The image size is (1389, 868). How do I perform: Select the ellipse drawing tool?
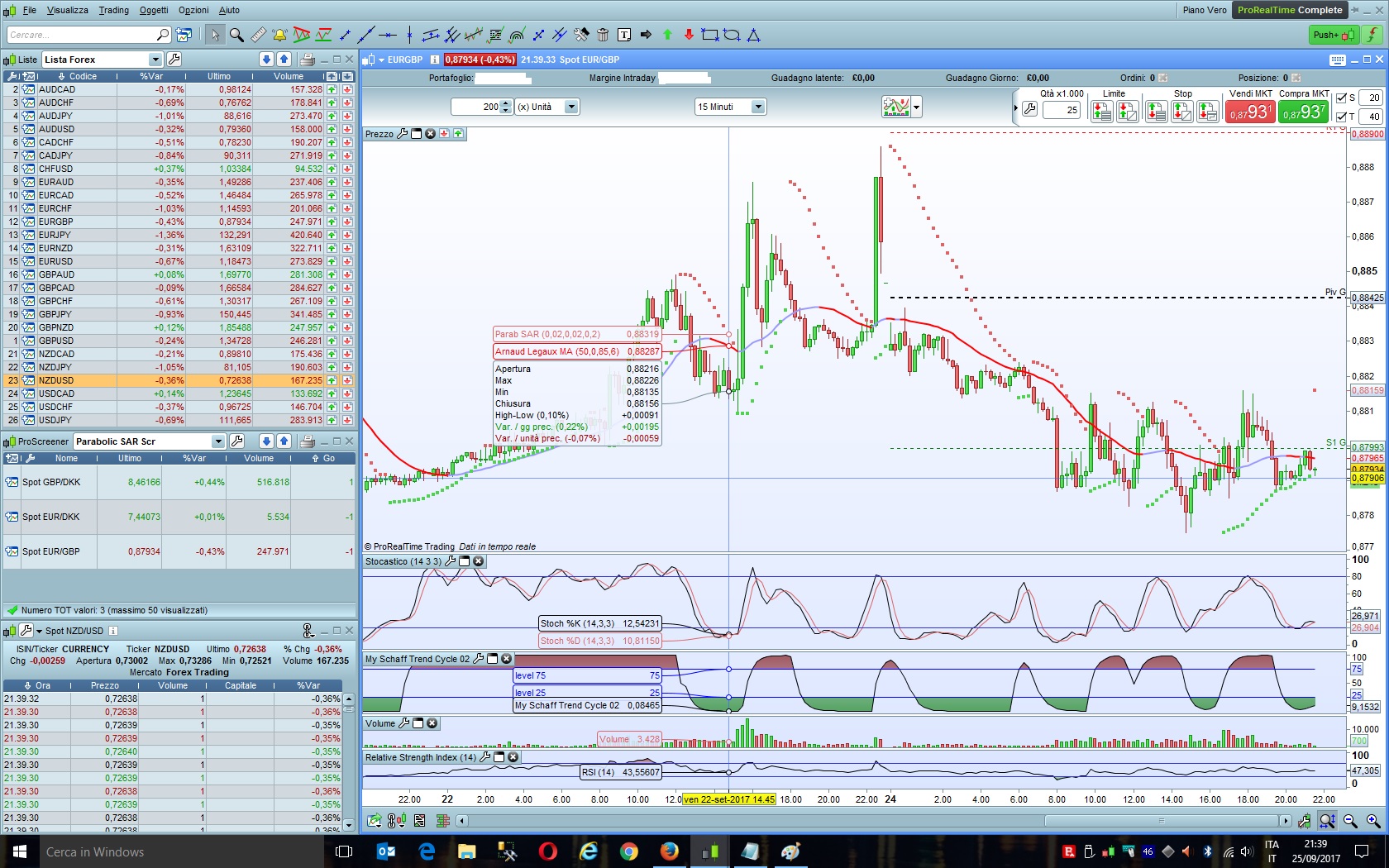click(732, 35)
